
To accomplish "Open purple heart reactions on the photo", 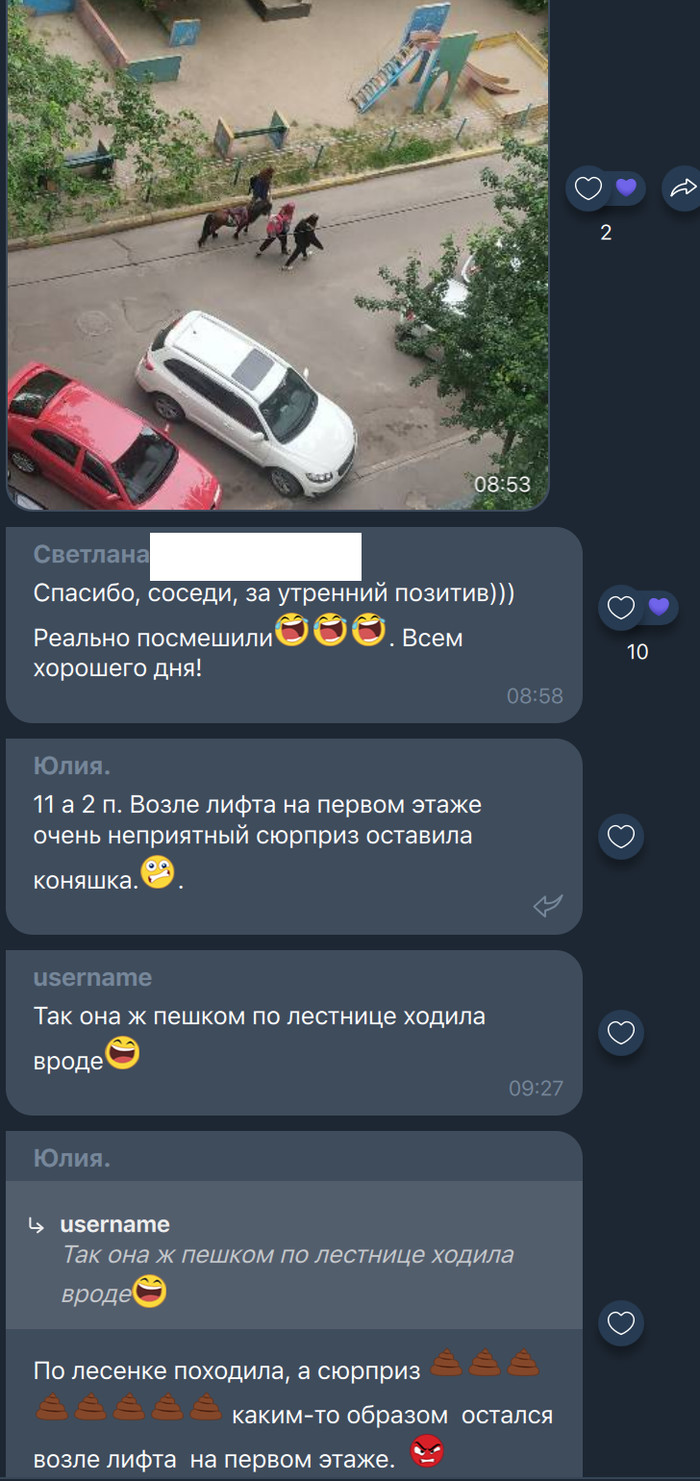I will [626, 188].
